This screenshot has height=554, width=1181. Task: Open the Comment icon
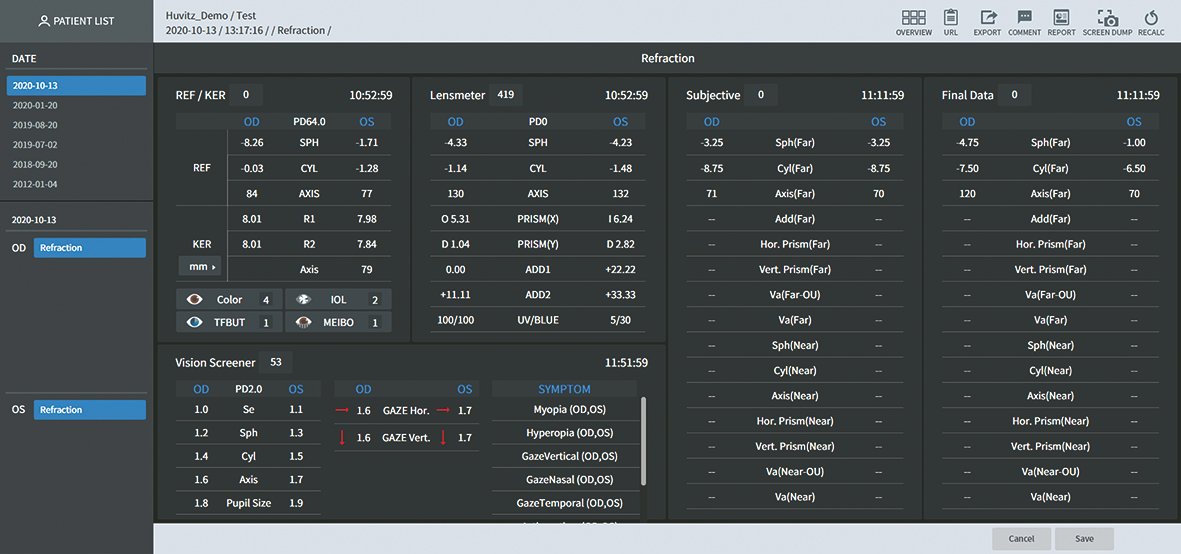[1024, 18]
